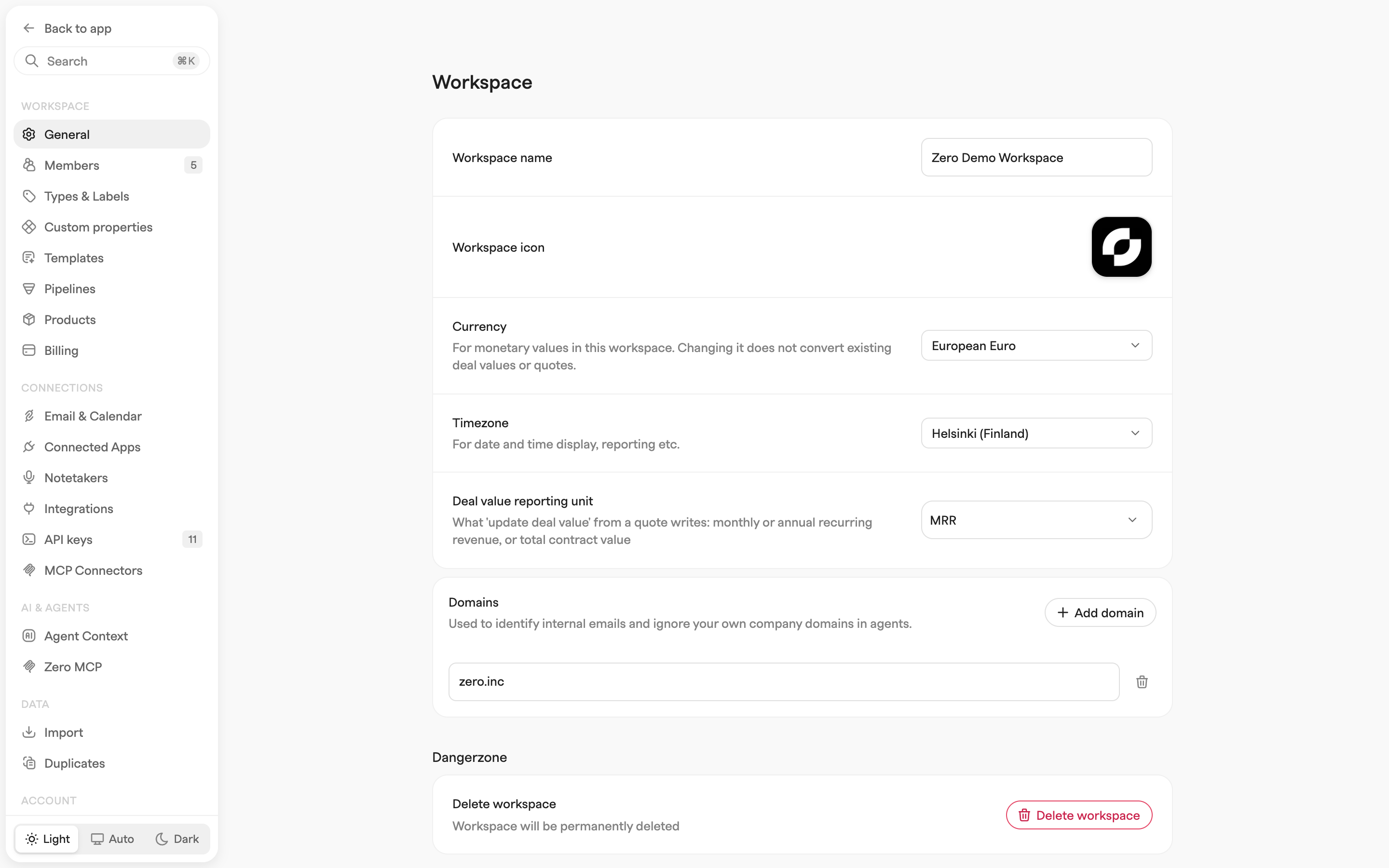
Task: Click the Duplicates icon in sidebar
Action: pyautogui.click(x=29, y=763)
